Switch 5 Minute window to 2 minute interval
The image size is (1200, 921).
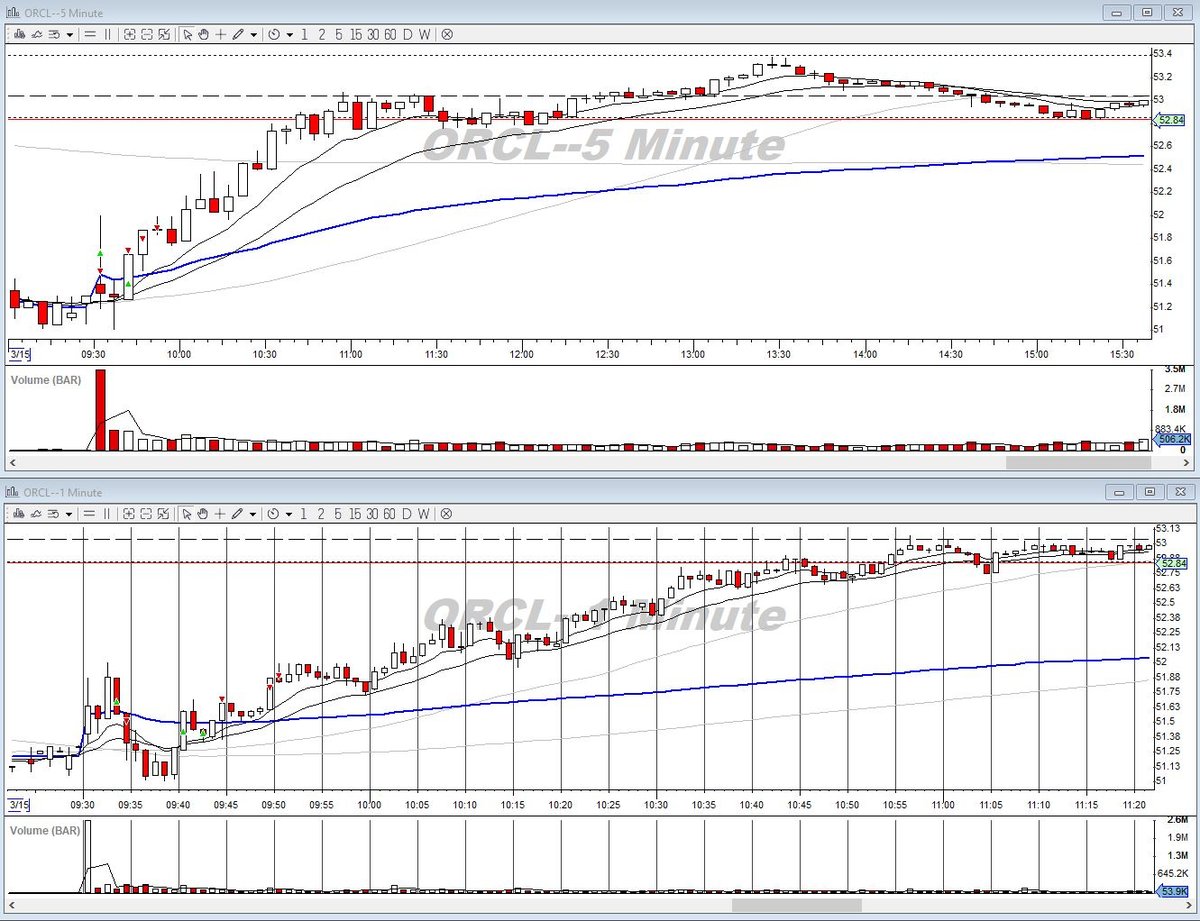(321, 34)
